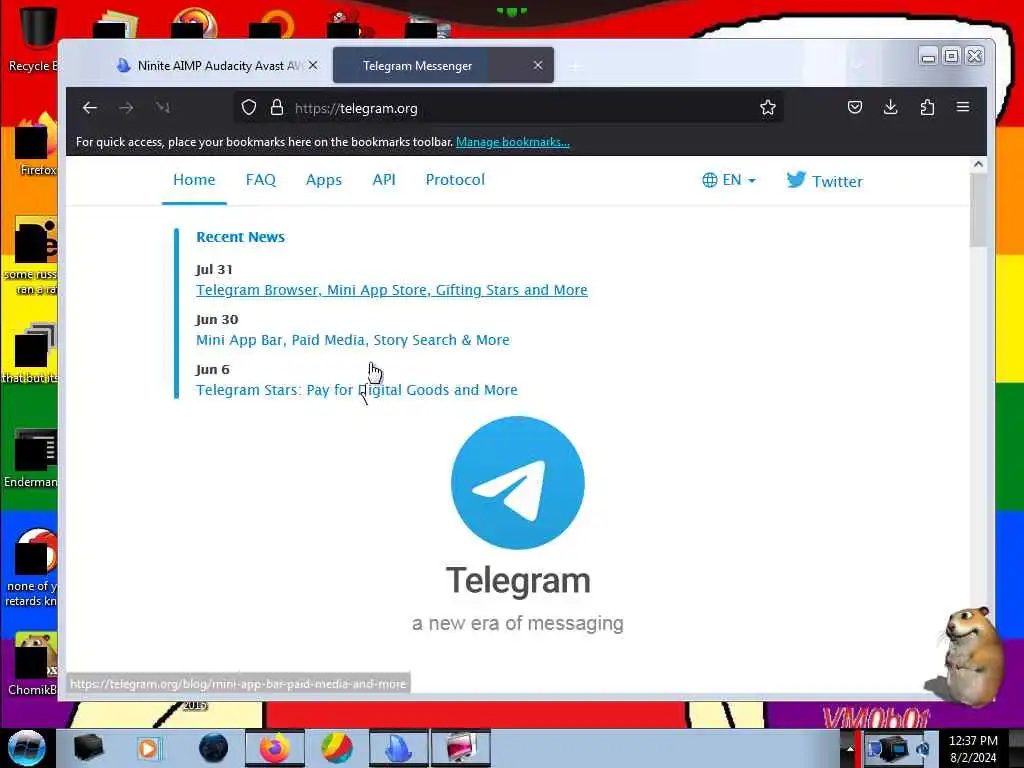Click the Manage bookmarks link
The width and height of the screenshot is (1024, 768).
coord(513,142)
